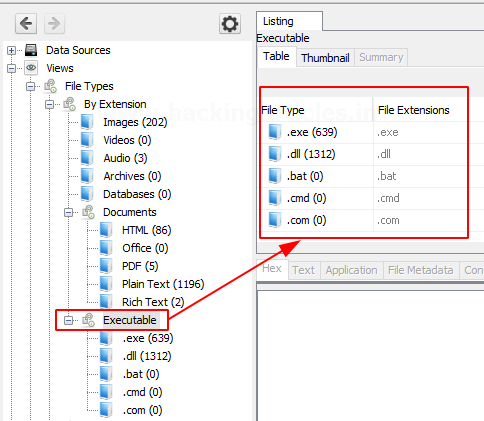Switch to the Thumbnail tab
This screenshot has width=484, height=421.
(325, 58)
